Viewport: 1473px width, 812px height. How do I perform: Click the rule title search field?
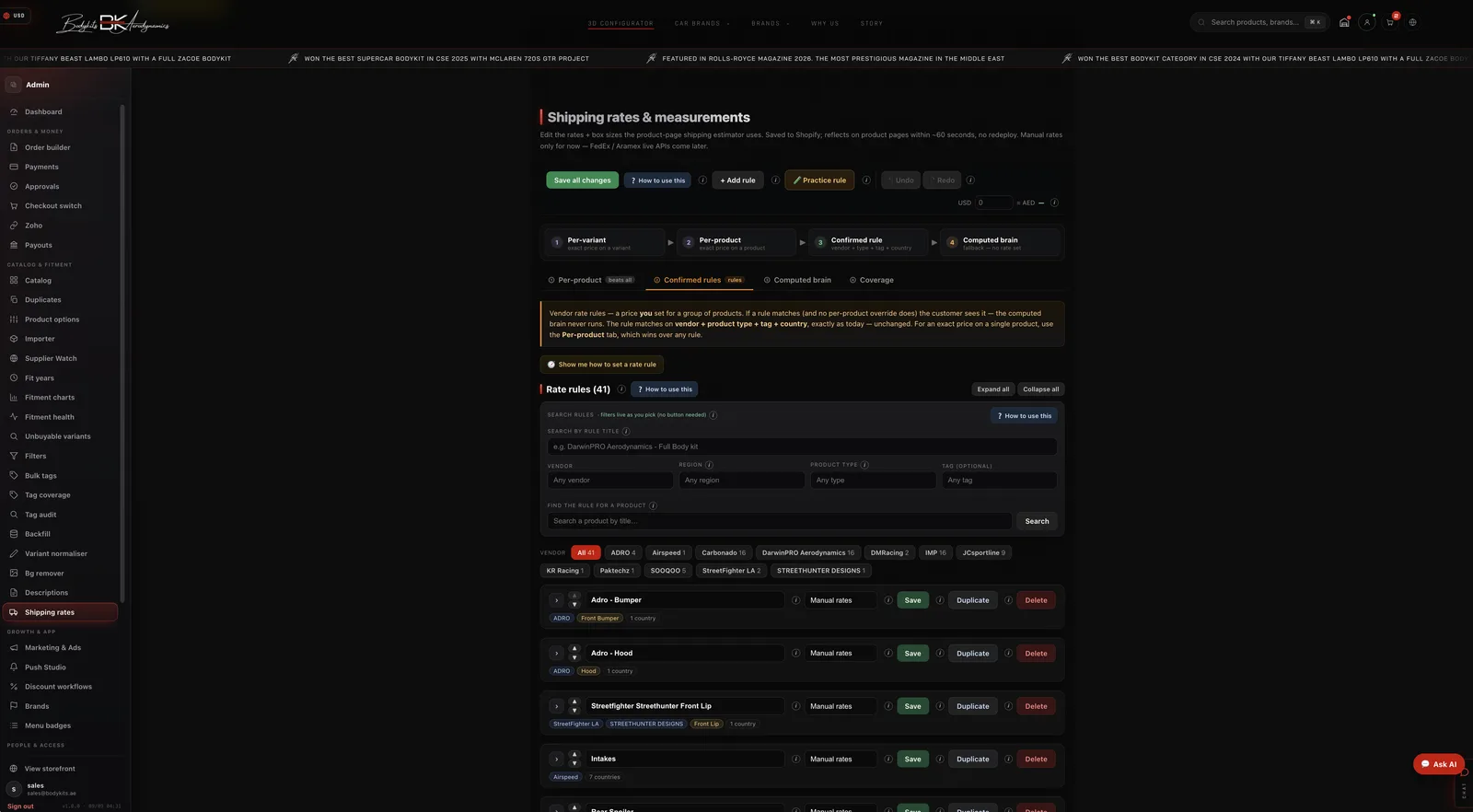pos(802,447)
